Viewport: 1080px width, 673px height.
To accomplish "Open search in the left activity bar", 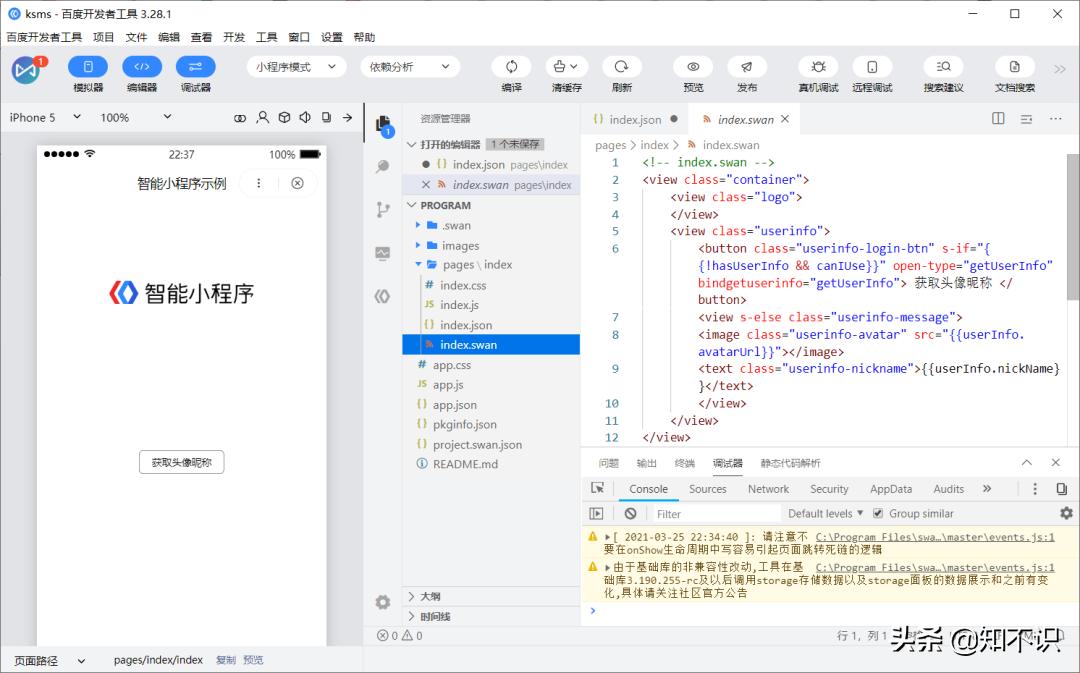I will pyautogui.click(x=382, y=166).
